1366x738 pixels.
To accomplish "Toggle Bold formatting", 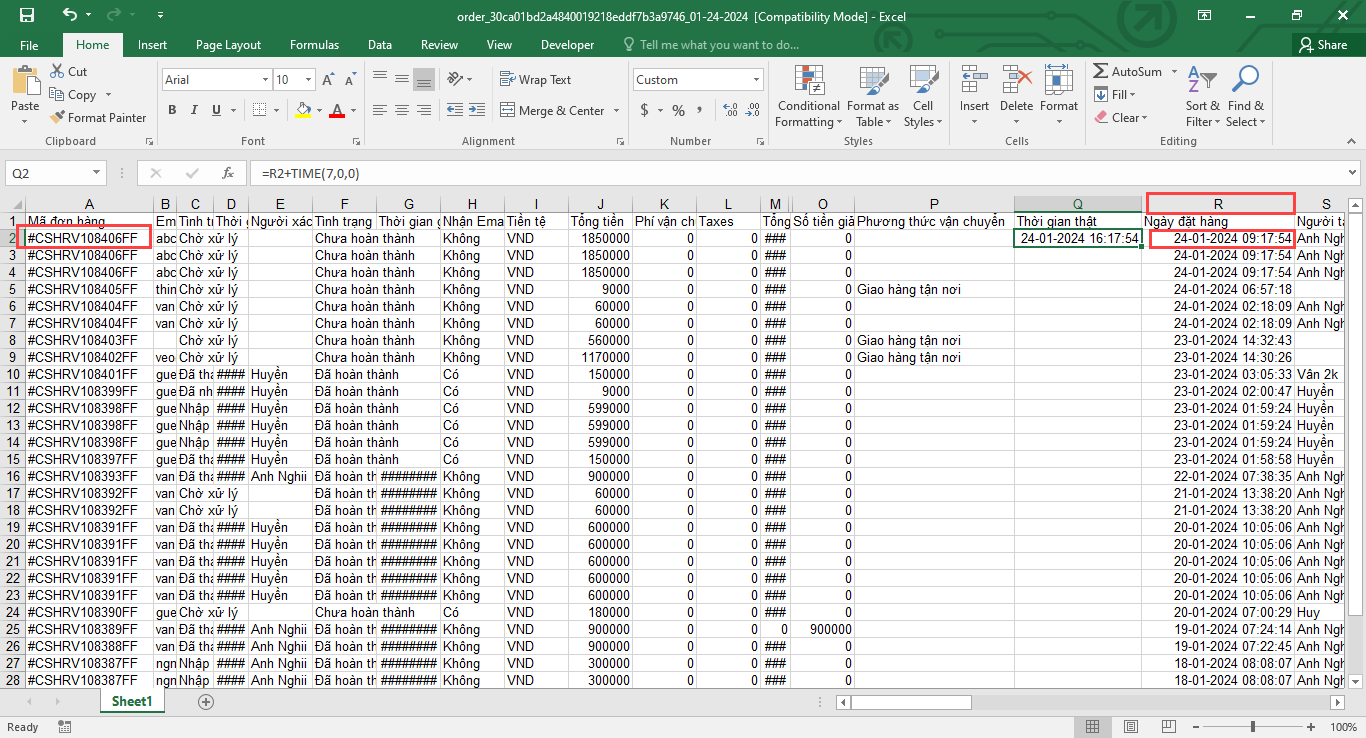I will coord(172,111).
